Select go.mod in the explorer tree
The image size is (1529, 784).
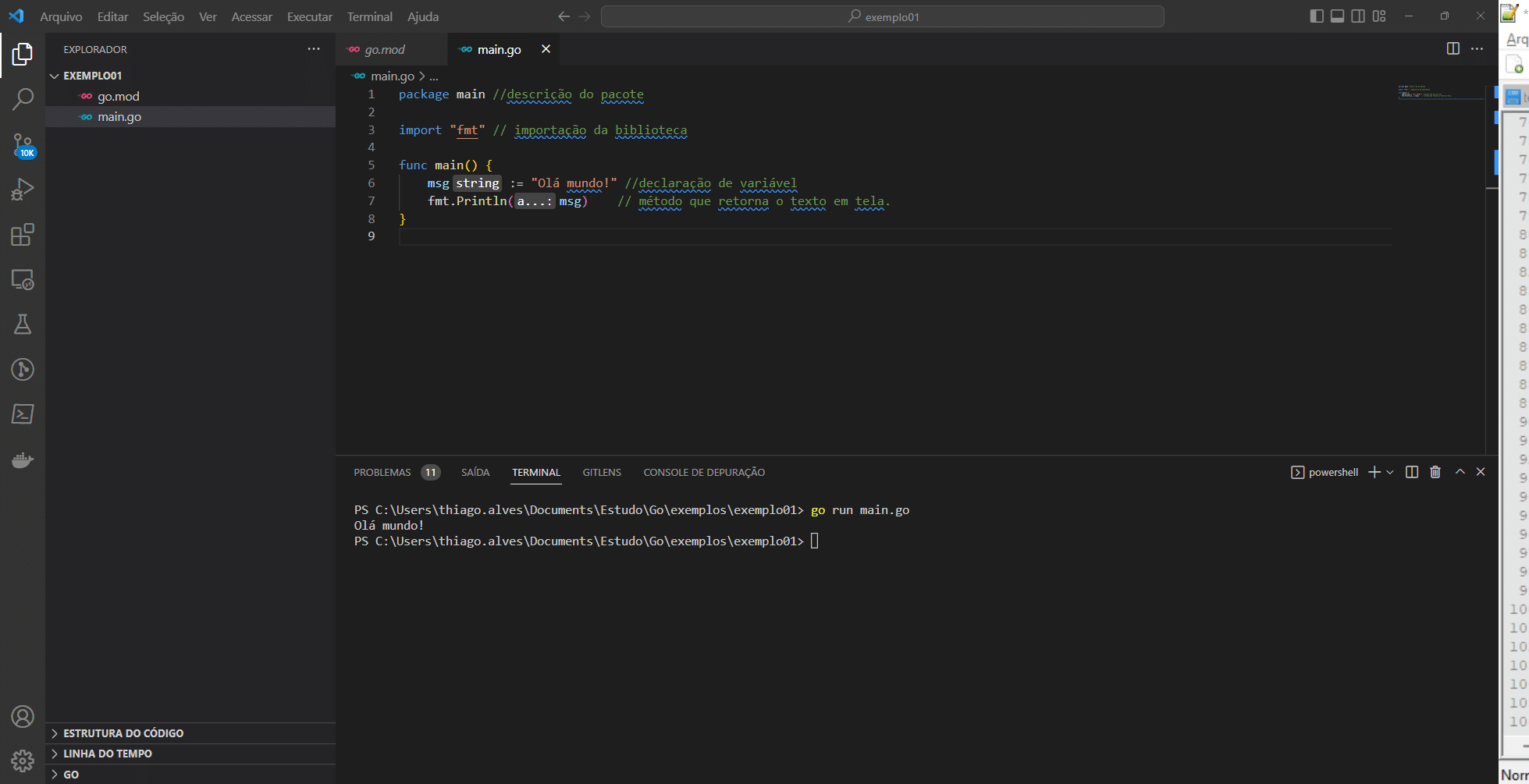tap(190, 96)
